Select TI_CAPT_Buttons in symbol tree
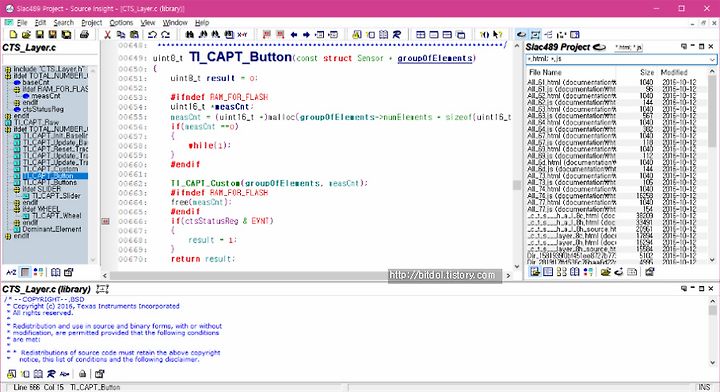This screenshot has height=392, width=720. click(50, 182)
